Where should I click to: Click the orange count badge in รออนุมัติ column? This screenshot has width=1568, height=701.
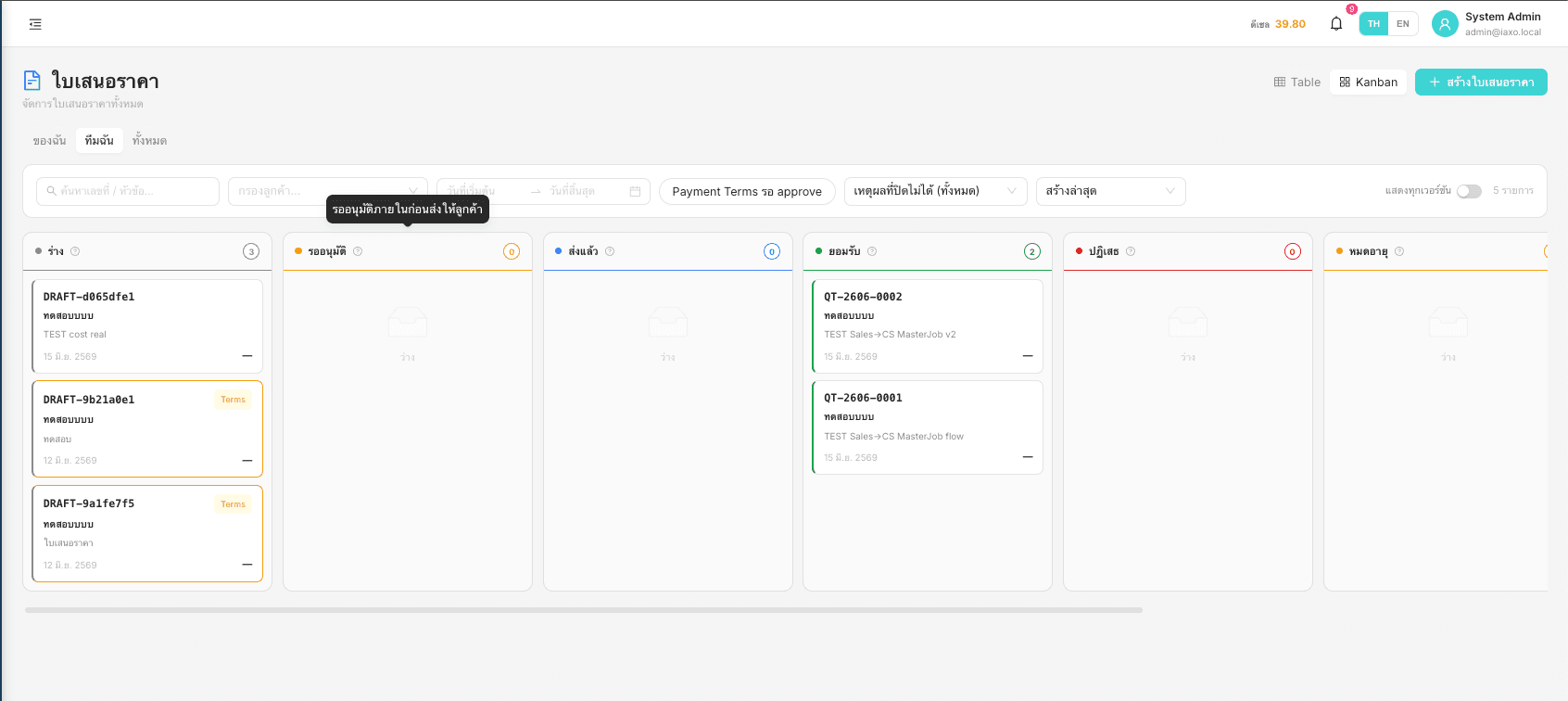(512, 251)
